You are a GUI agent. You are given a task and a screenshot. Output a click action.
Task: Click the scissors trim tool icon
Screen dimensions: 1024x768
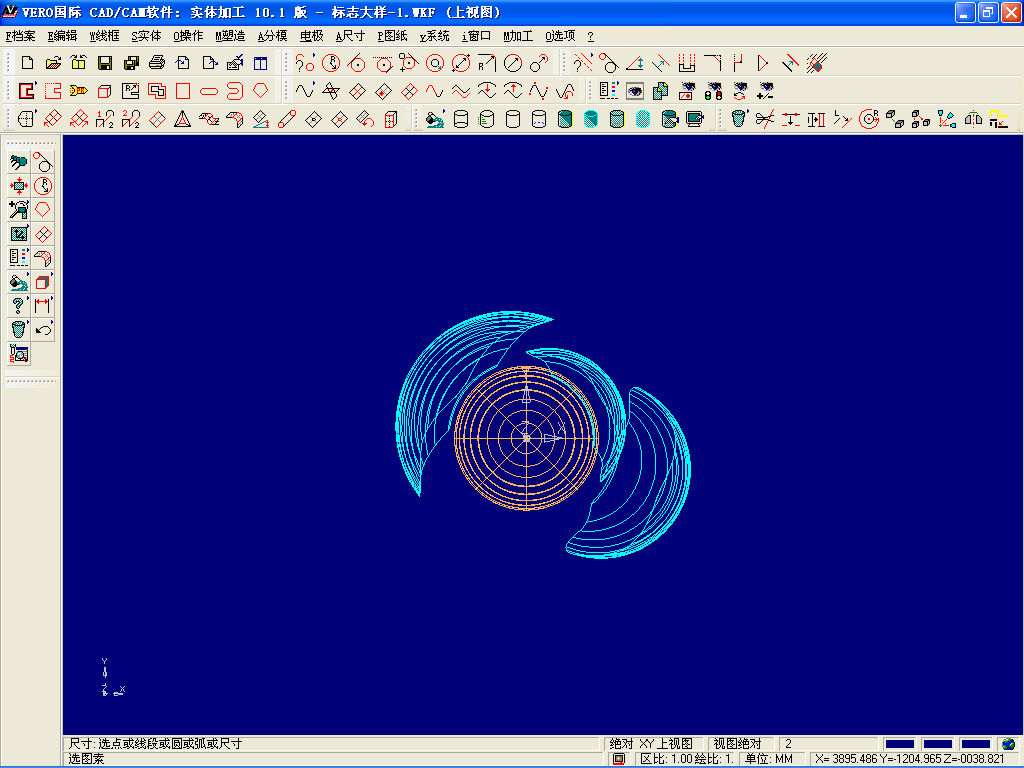(x=765, y=119)
